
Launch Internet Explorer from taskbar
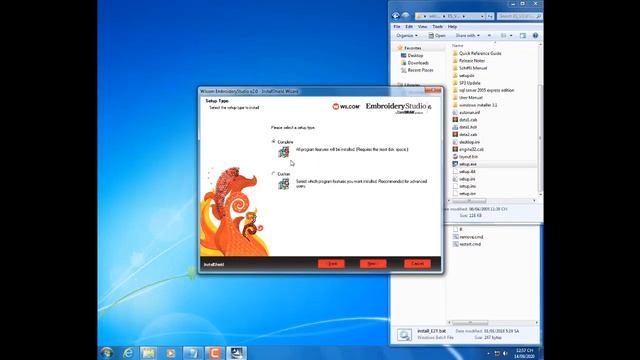point(128,353)
